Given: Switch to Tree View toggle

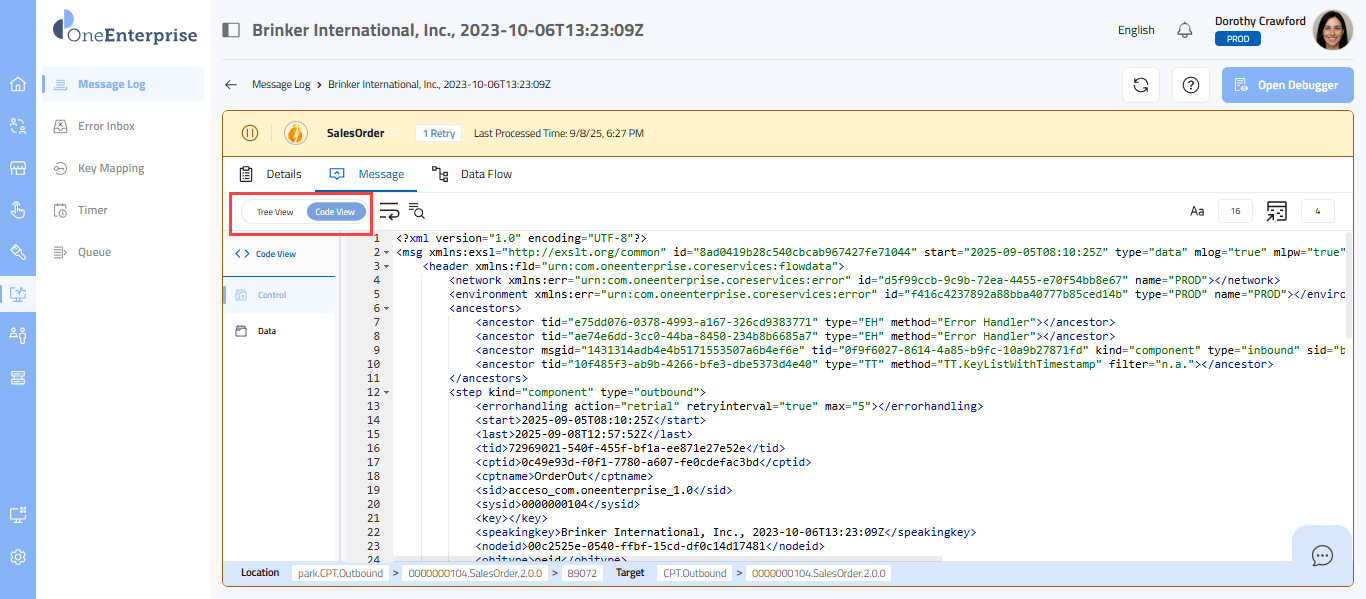Looking at the screenshot, I should (275, 212).
